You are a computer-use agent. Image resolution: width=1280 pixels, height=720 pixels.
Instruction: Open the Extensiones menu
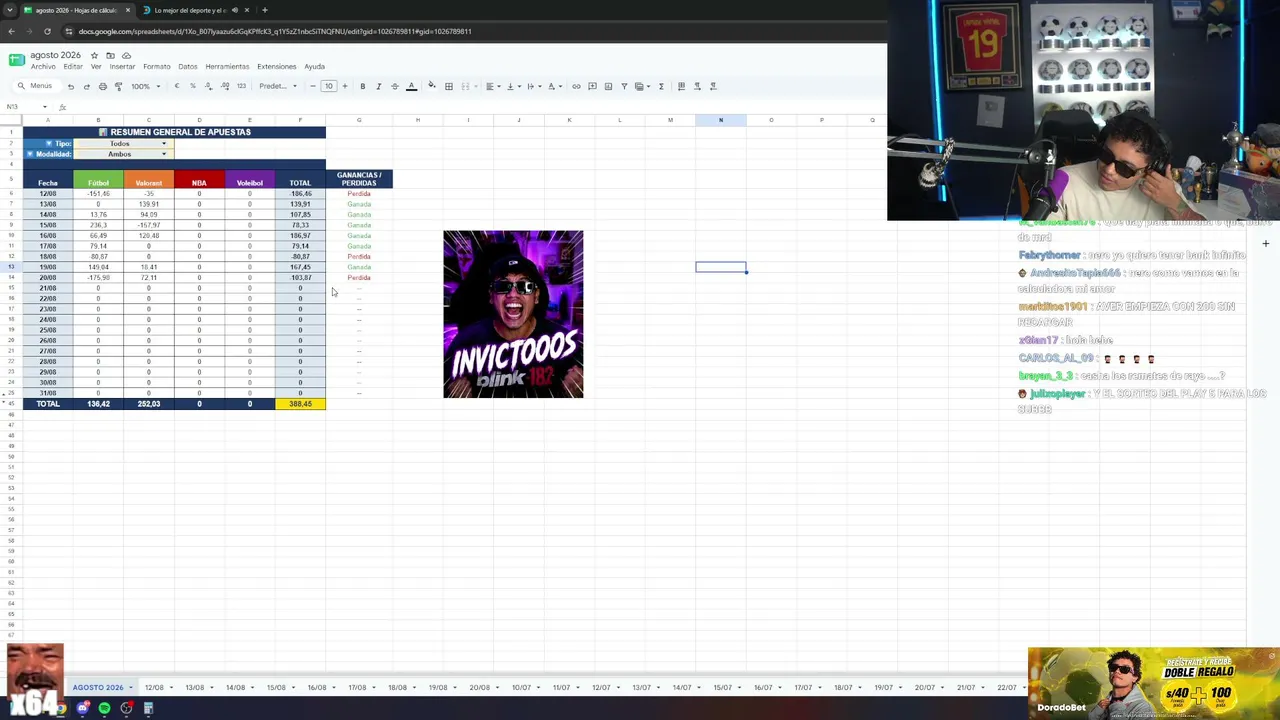(x=277, y=67)
